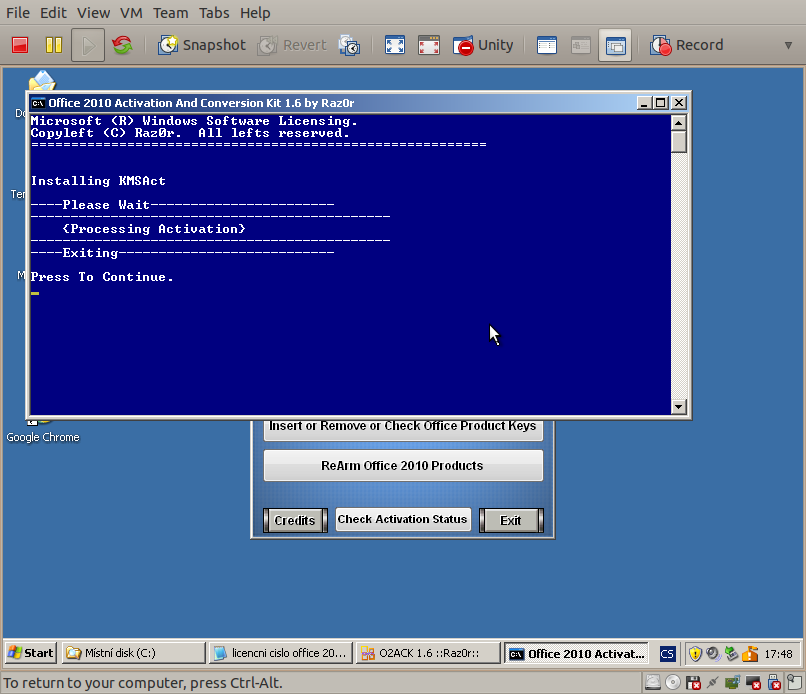This screenshot has width=806, height=694.
Task: Suspend the VM with the yellow pause icon
Action: (x=53, y=45)
